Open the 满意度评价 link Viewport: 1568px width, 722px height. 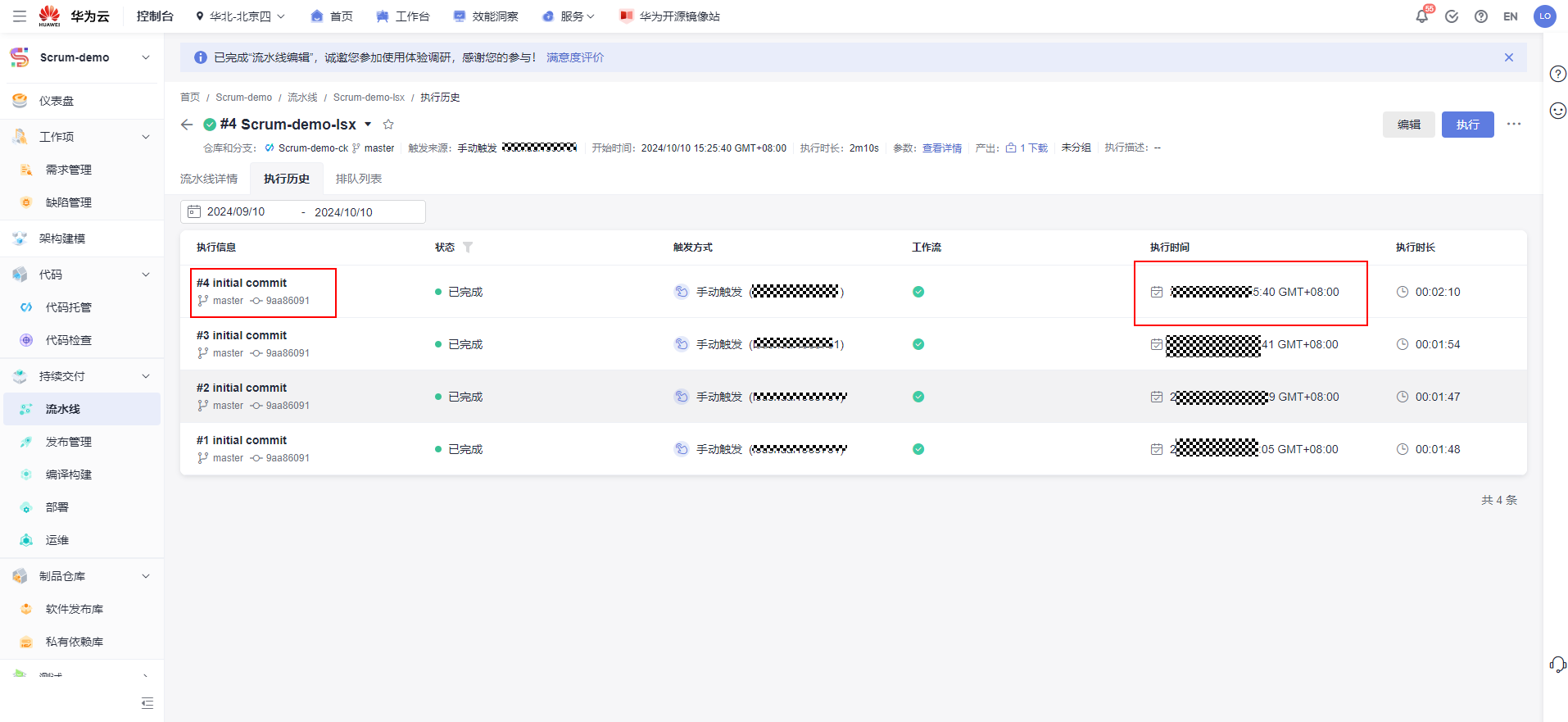(575, 57)
